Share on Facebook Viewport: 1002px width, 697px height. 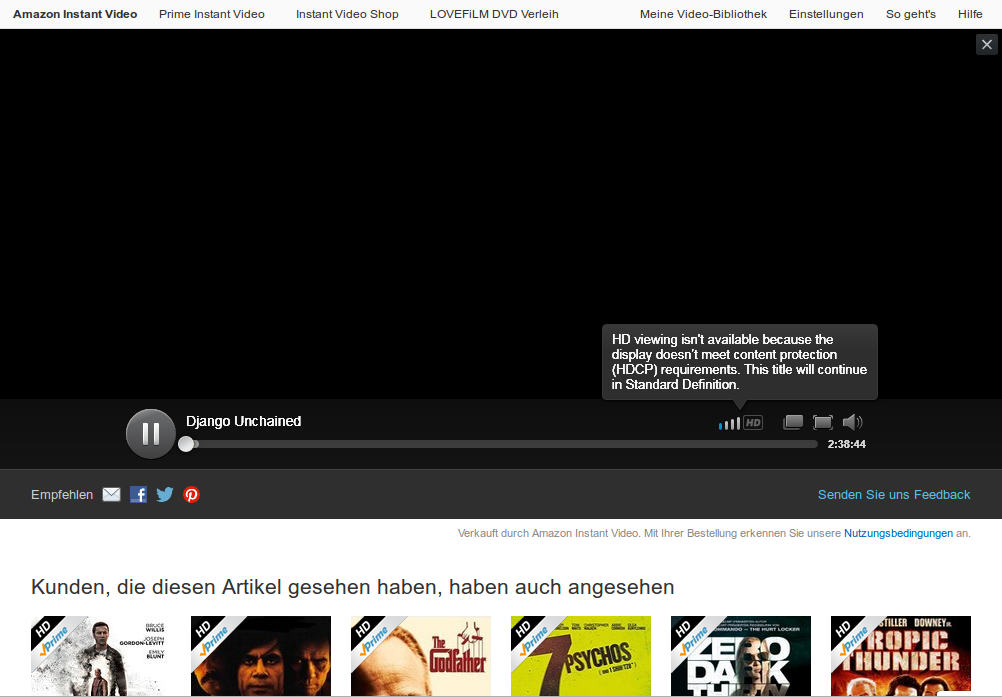pyautogui.click(x=138, y=494)
